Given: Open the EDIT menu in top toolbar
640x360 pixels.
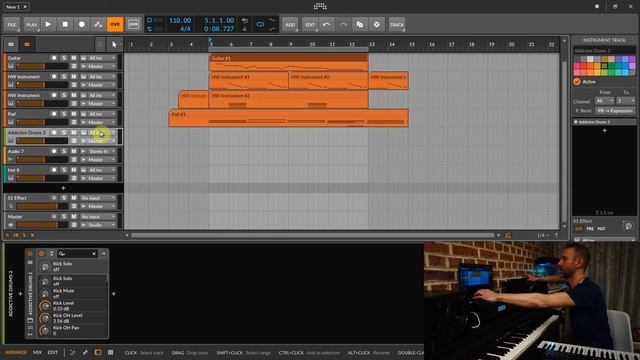Looking at the screenshot, I should tap(310, 24).
